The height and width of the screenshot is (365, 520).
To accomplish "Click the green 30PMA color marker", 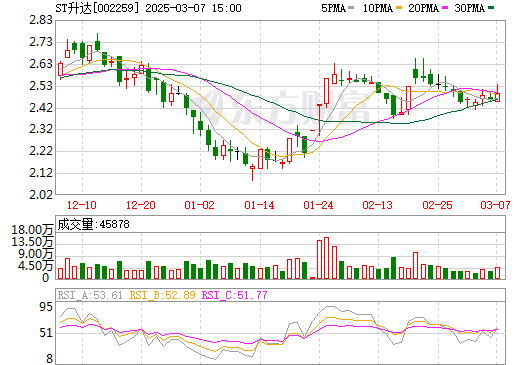I will point(491,8).
